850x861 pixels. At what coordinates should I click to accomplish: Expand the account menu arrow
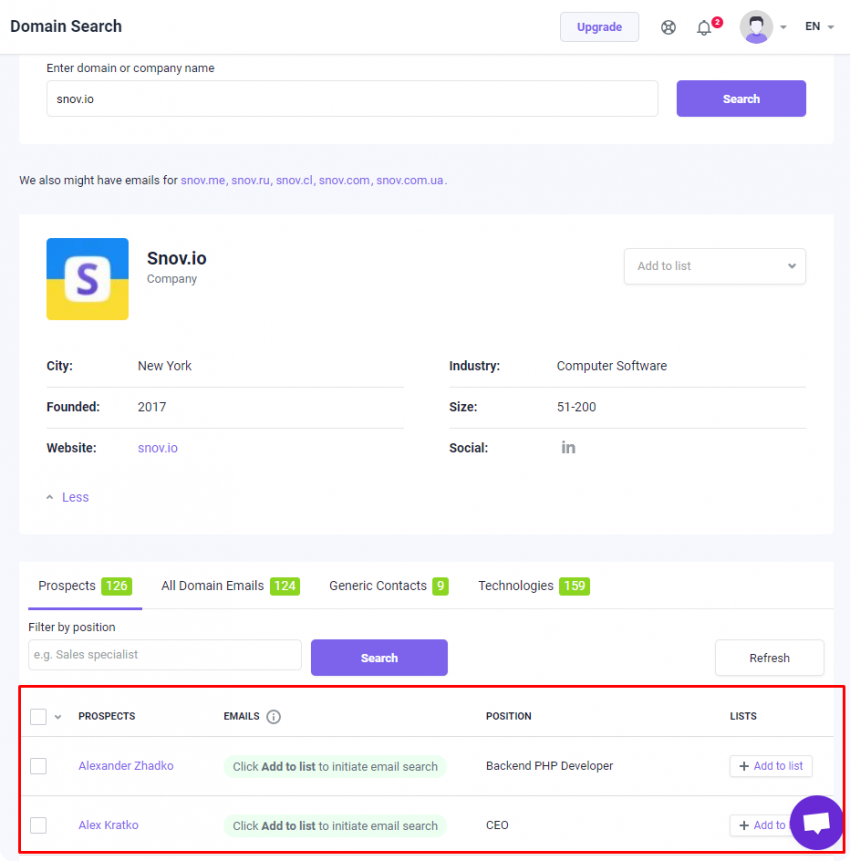pyautogui.click(x=784, y=27)
